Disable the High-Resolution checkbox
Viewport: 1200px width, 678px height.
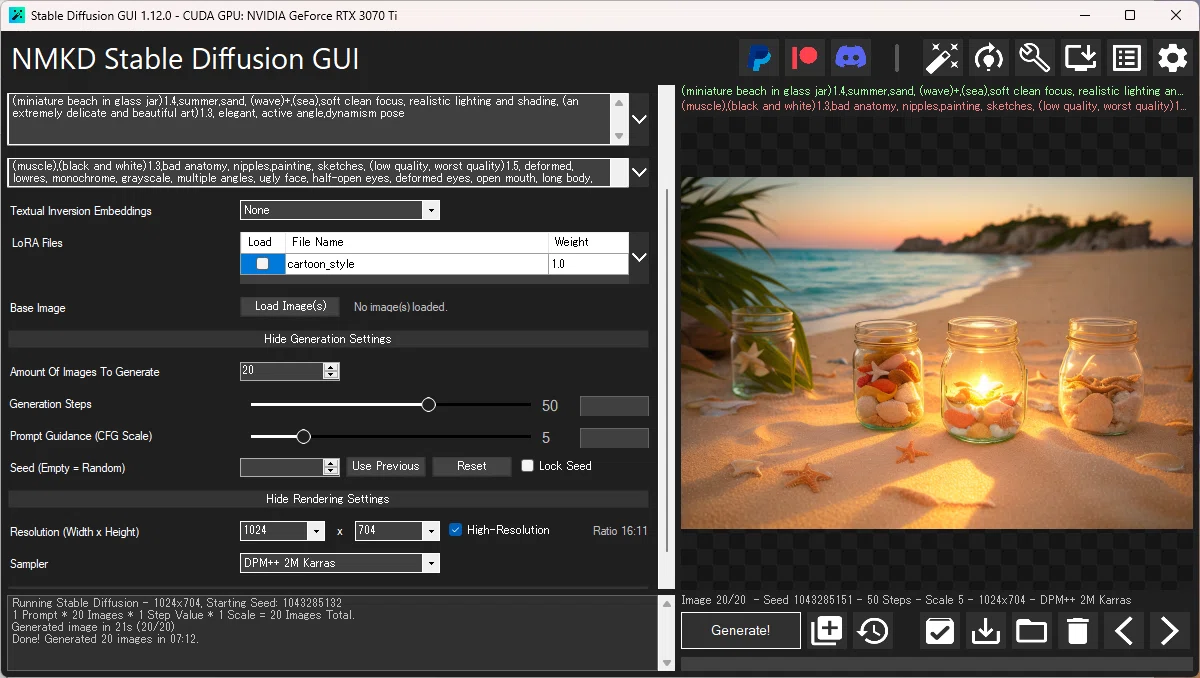pos(456,530)
